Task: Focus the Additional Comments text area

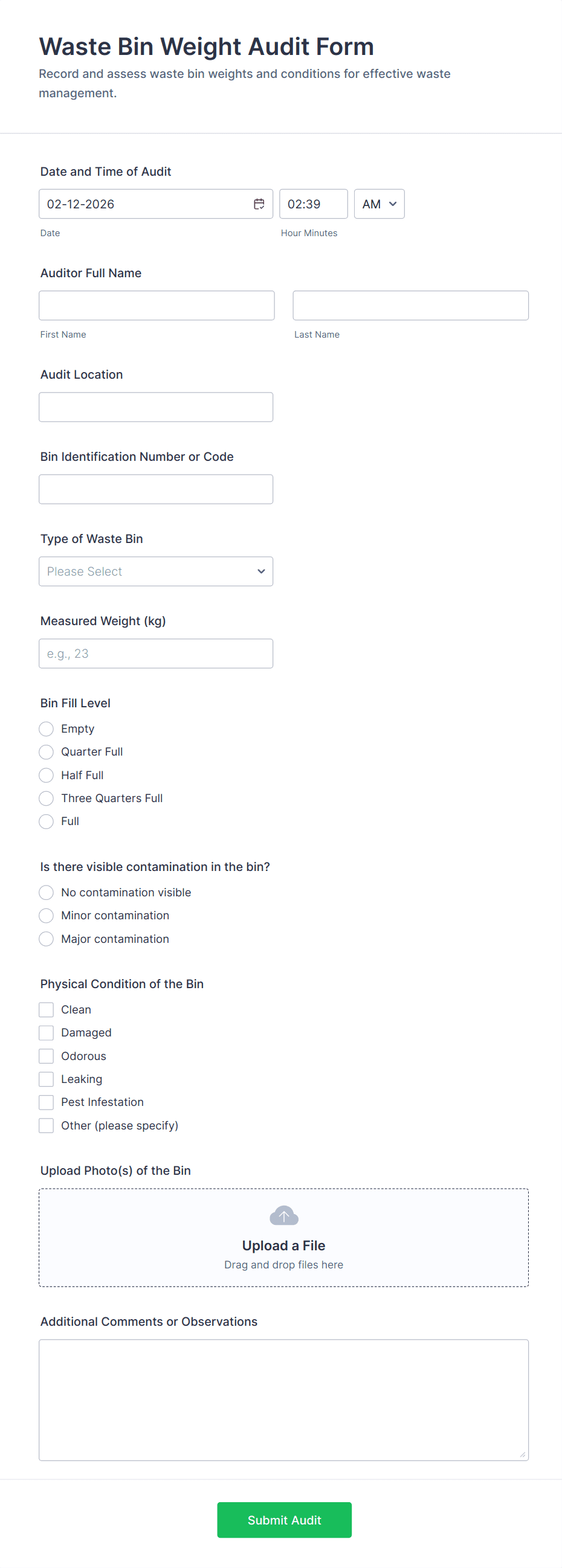Action: pyautogui.click(x=284, y=1399)
